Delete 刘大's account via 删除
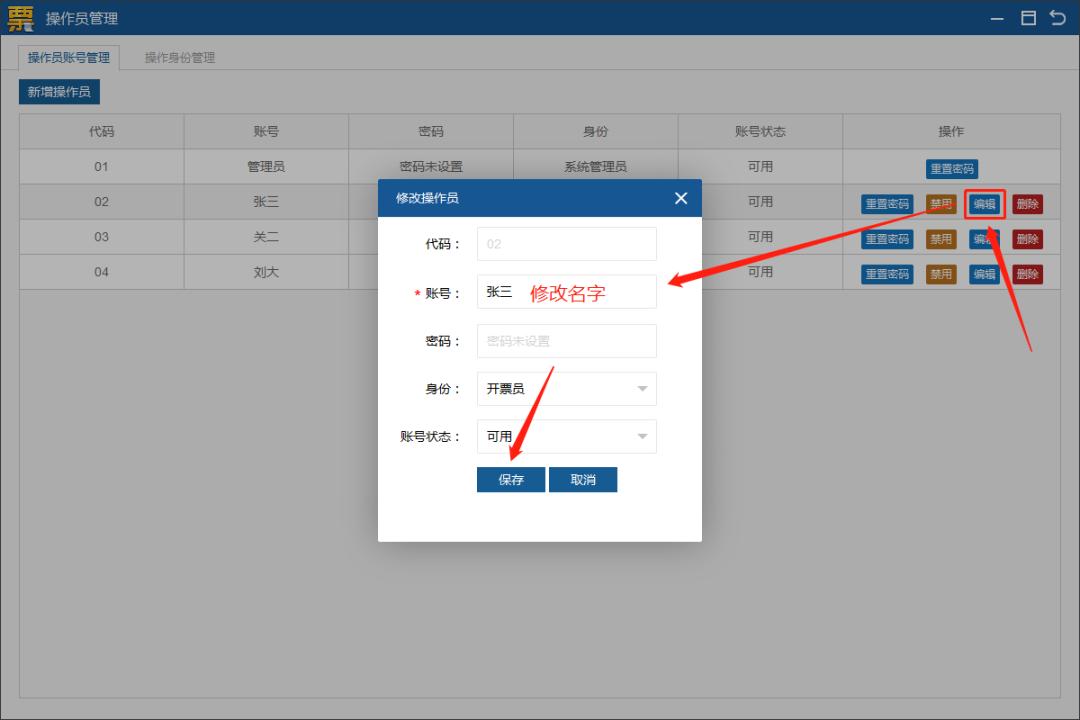 pos(1027,274)
